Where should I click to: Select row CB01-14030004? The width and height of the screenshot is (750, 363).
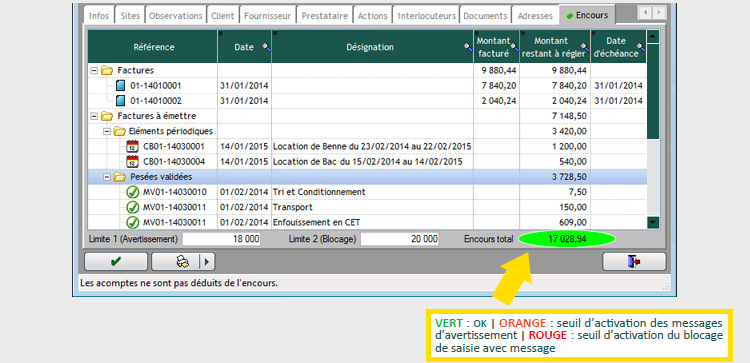[367, 162]
